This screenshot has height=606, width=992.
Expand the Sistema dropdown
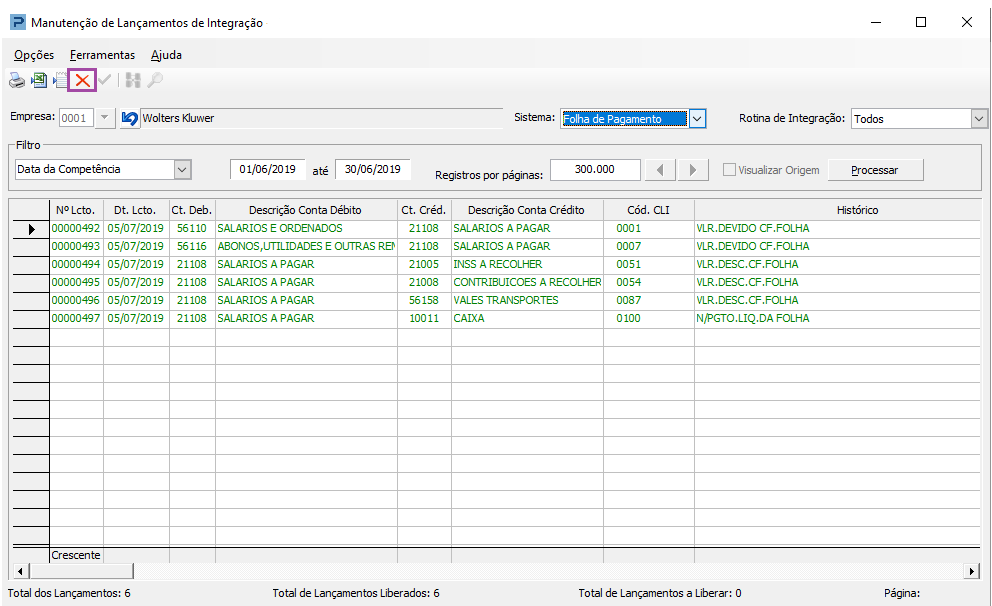[x=698, y=118]
